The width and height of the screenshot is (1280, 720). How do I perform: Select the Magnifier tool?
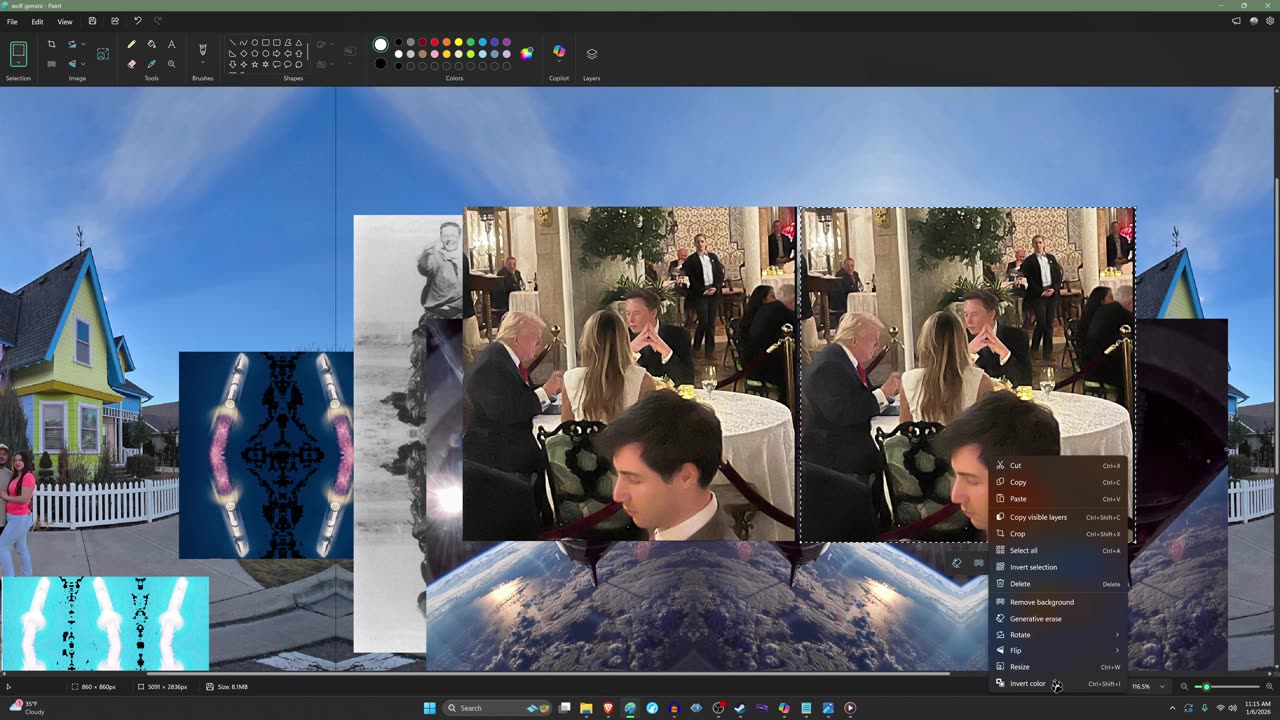pyautogui.click(x=171, y=64)
